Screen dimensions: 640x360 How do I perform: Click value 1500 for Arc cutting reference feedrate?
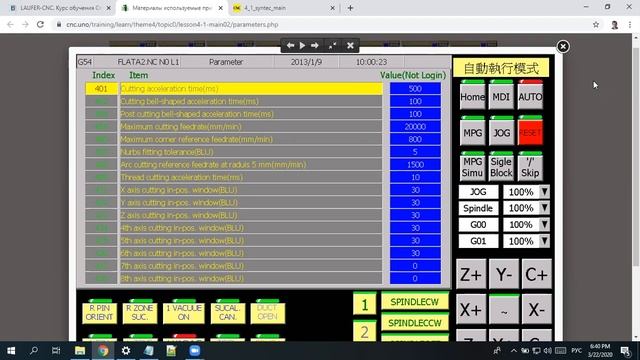(415, 164)
